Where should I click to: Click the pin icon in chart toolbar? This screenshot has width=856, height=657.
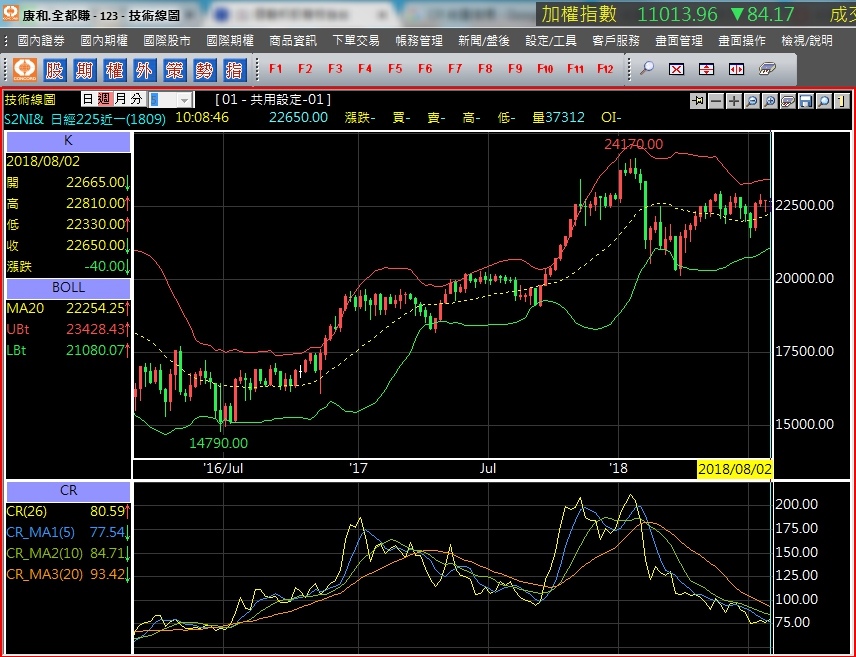pyautogui.click(x=698, y=101)
